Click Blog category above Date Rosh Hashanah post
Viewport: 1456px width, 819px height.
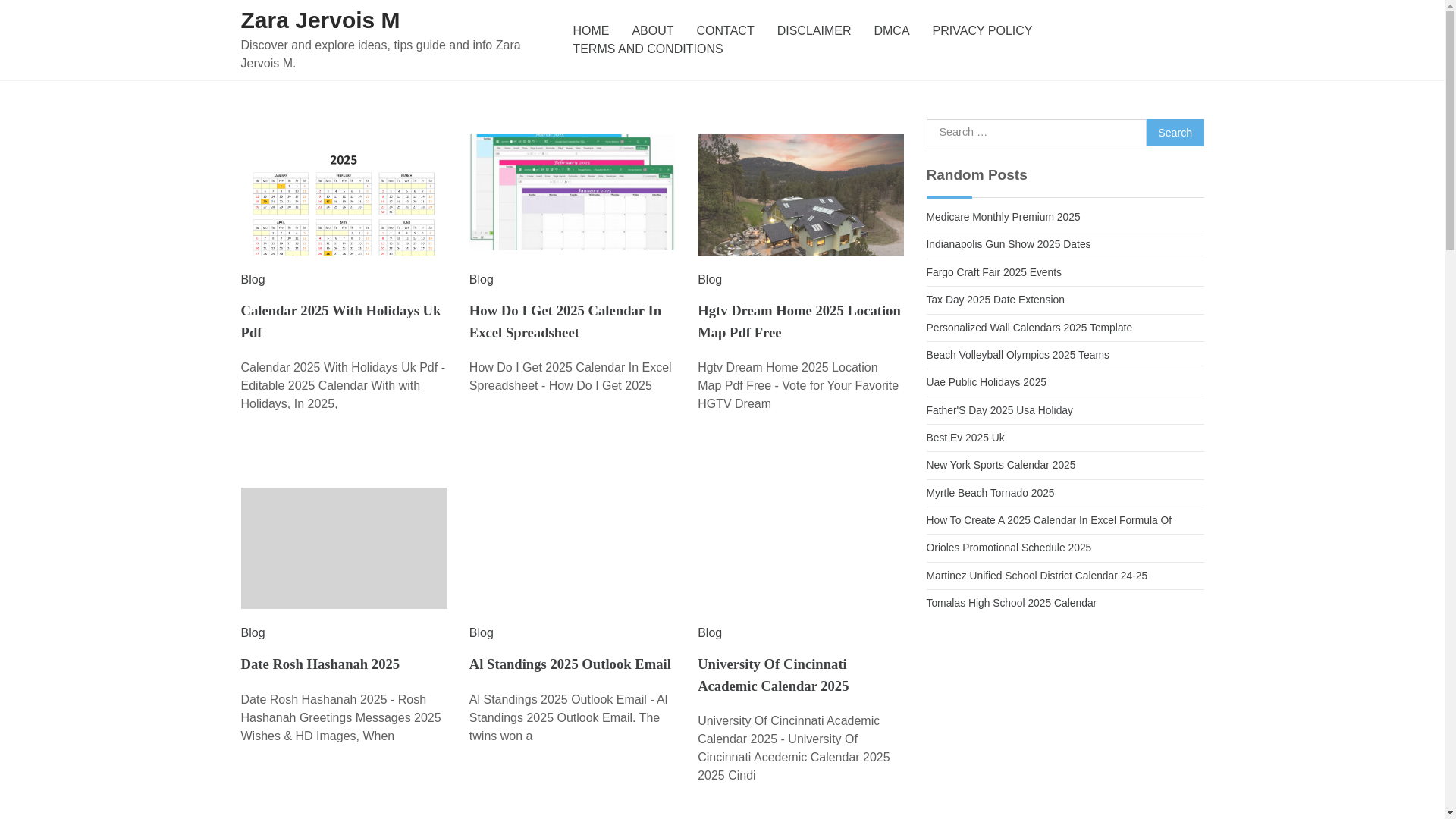coord(253,633)
